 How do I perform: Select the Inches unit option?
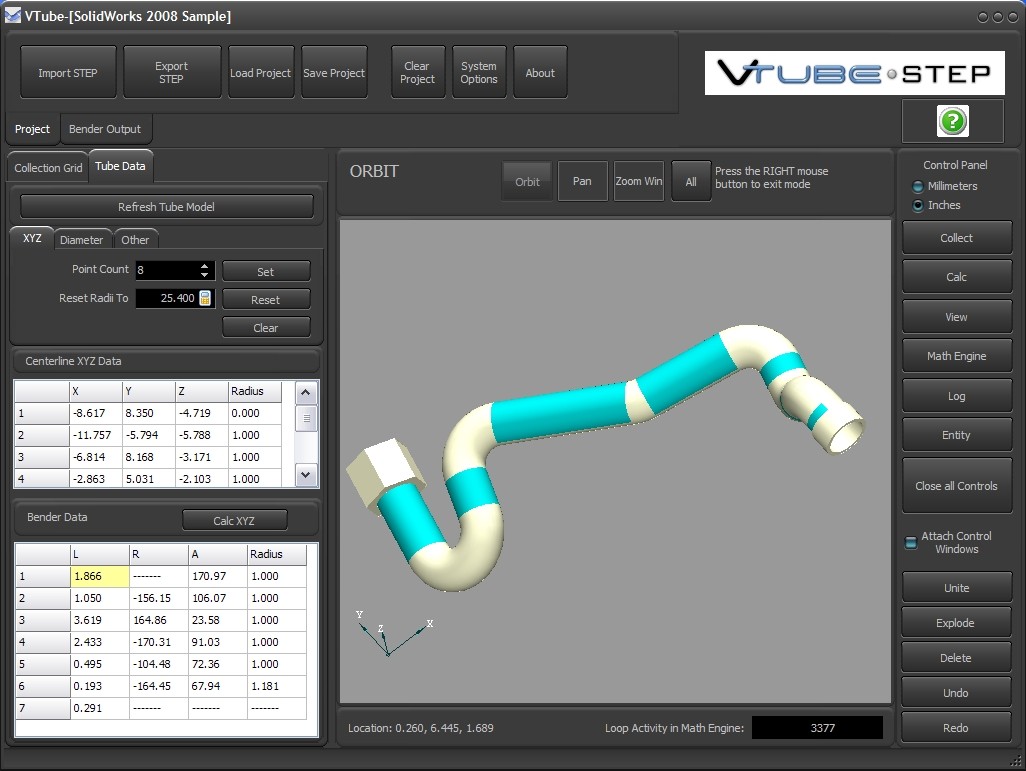click(x=919, y=206)
